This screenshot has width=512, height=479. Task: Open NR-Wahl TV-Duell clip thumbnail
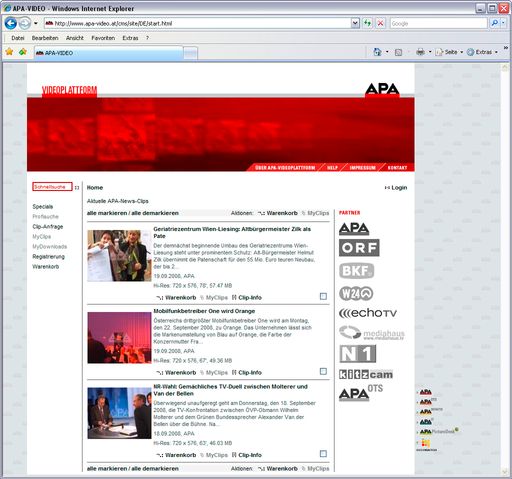119,413
